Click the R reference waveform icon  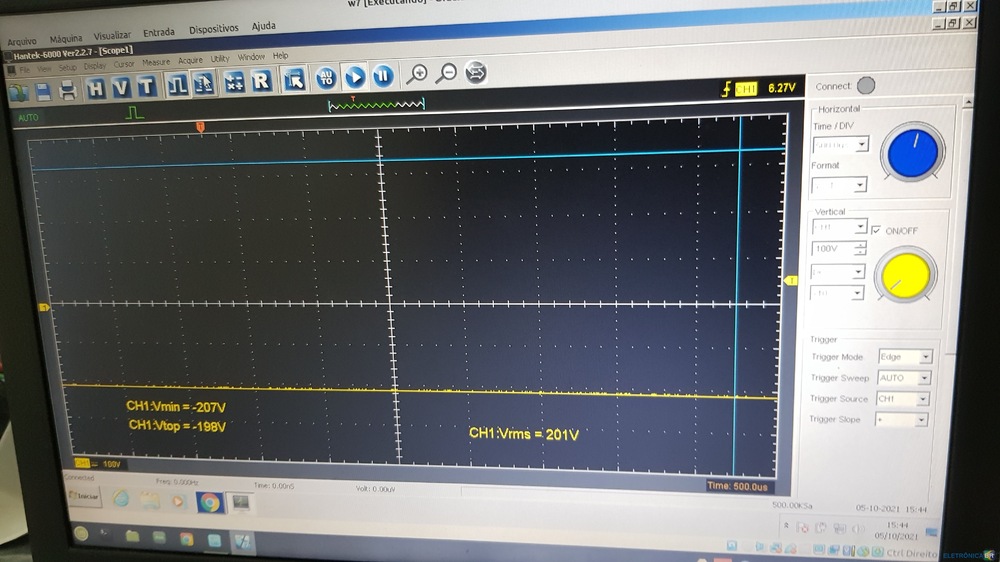[261, 80]
